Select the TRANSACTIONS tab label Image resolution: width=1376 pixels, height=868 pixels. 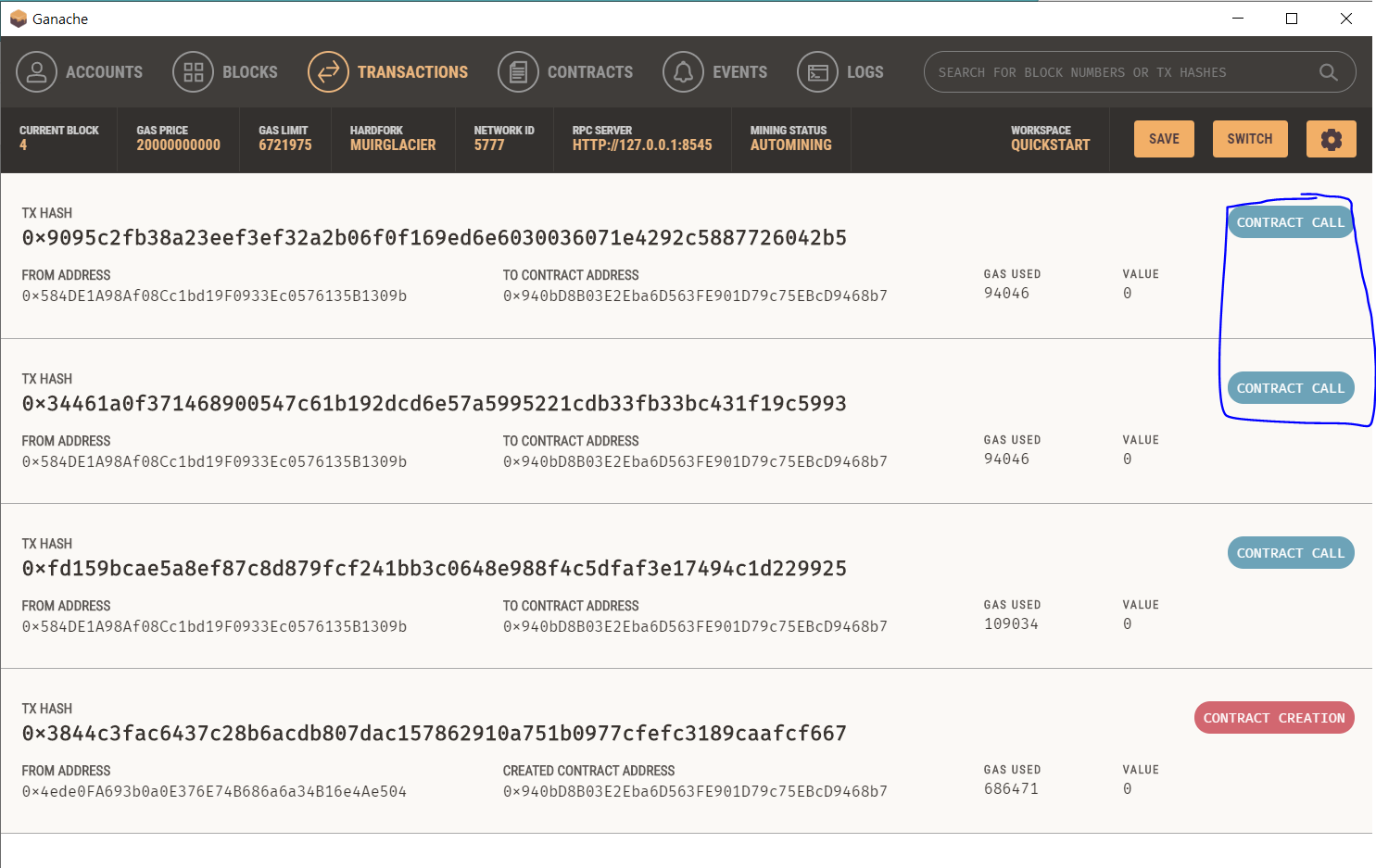(x=412, y=72)
